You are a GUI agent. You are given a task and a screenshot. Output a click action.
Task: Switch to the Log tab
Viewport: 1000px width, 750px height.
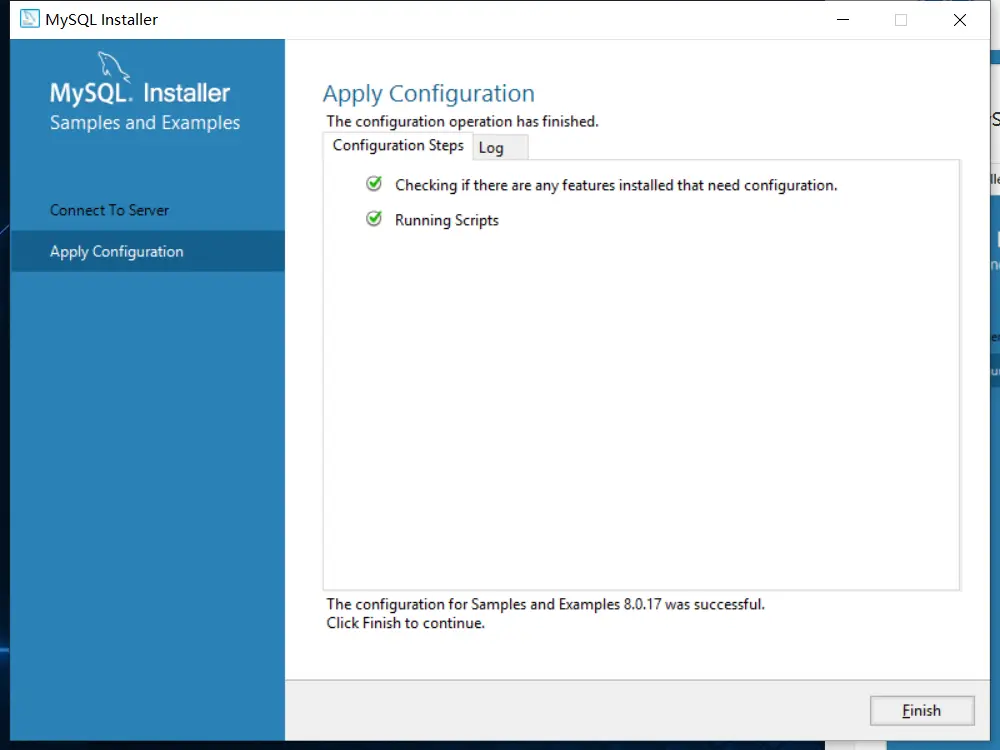(x=499, y=147)
